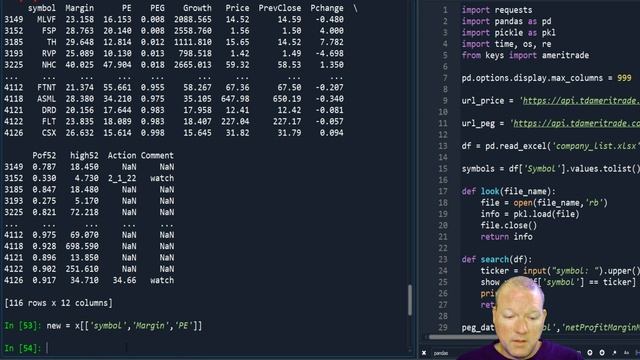Click 'company_list.xlsx' string in editor
The image size is (640, 360).
596,146
